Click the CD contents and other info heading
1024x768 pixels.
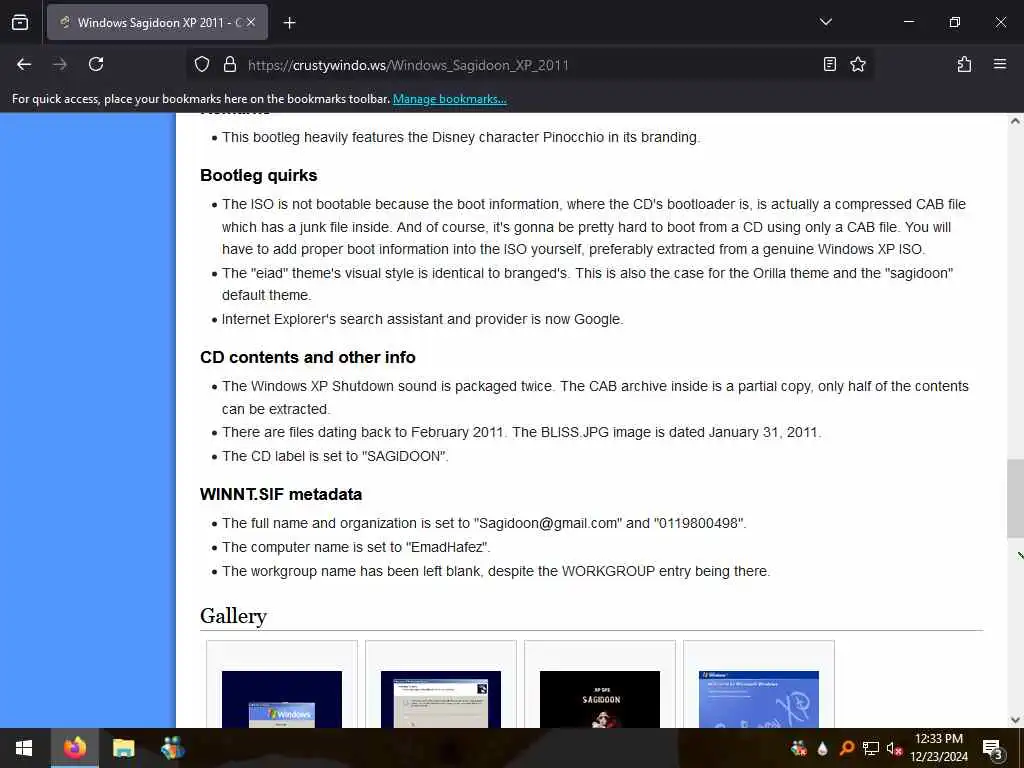coord(308,357)
